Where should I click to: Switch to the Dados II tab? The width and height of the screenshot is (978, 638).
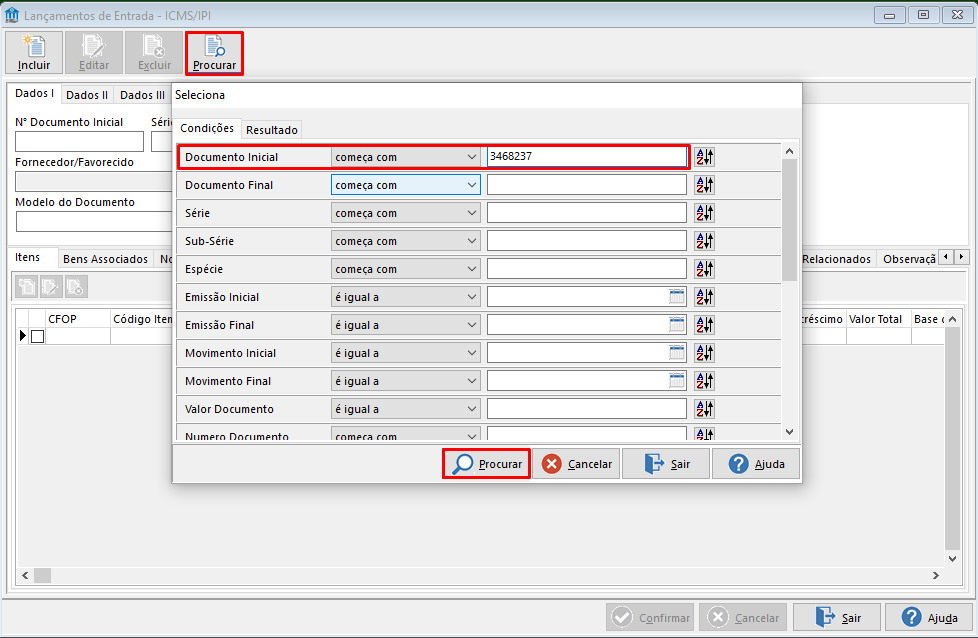87,95
